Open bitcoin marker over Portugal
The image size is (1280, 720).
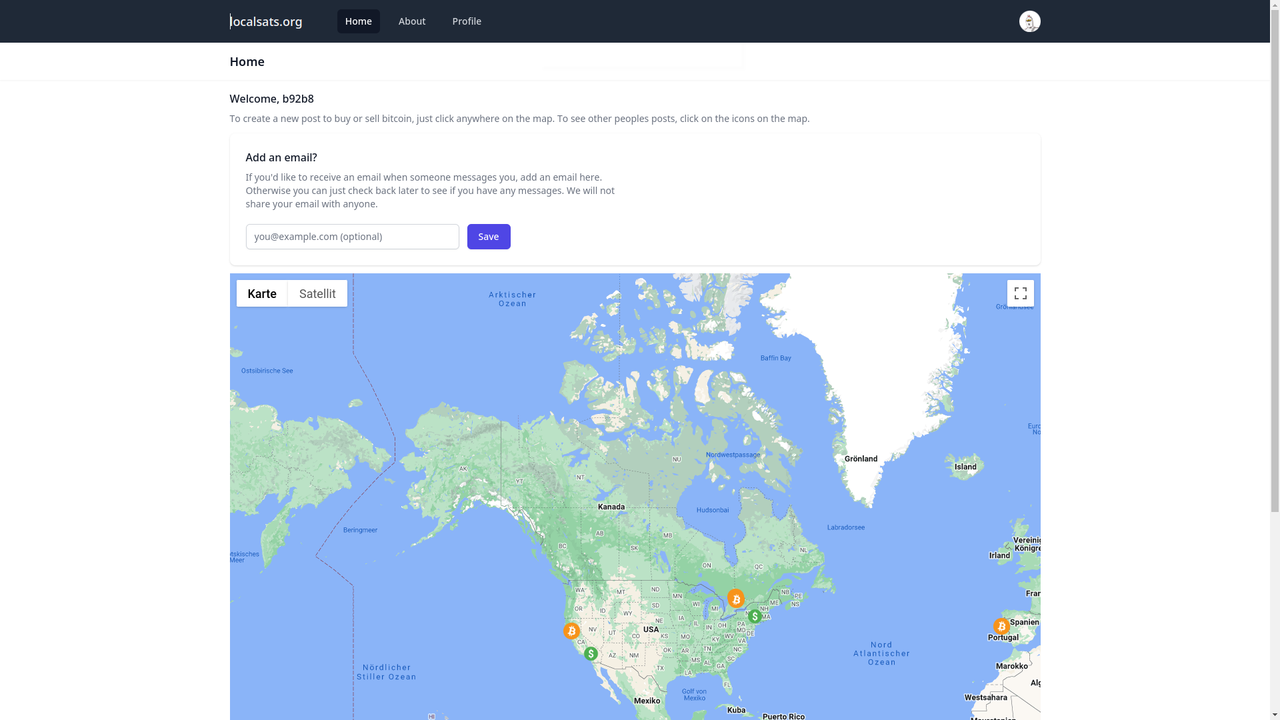1001,626
